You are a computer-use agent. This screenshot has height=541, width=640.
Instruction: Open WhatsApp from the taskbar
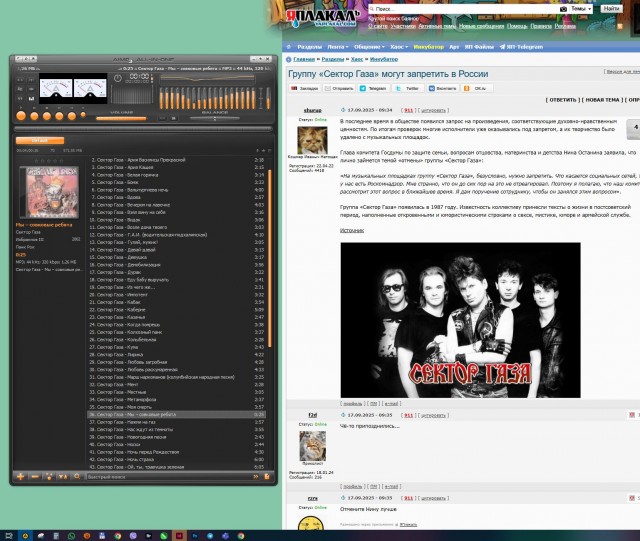pos(72,536)
